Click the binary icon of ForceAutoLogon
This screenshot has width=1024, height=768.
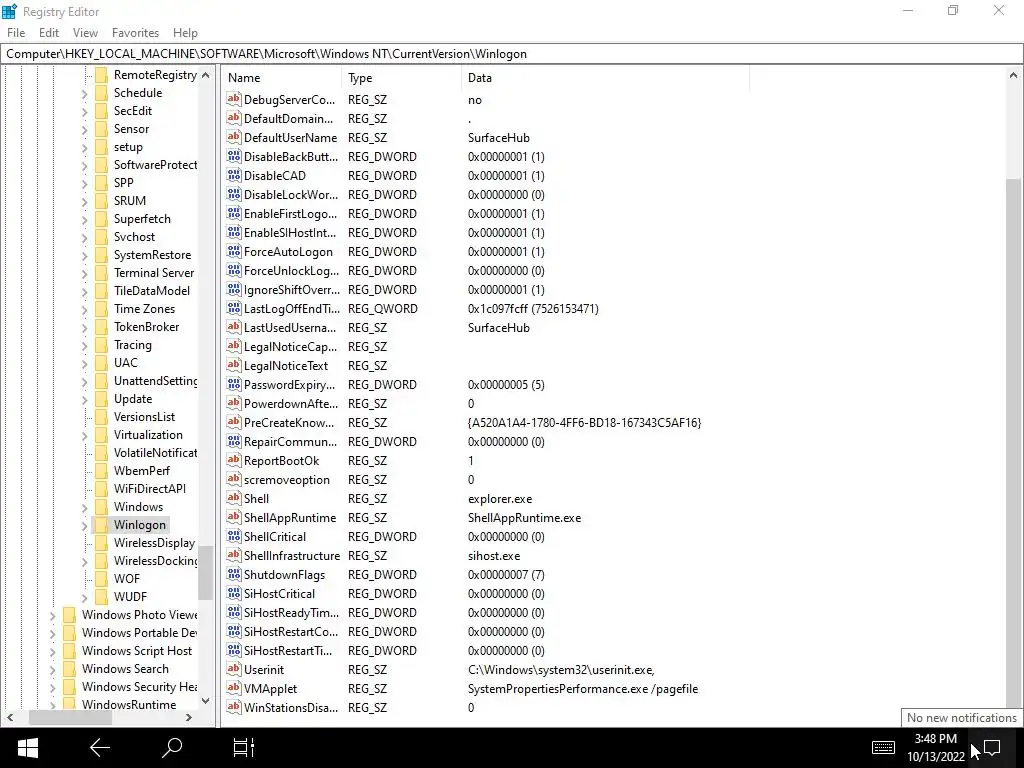(x=234, y=251)
